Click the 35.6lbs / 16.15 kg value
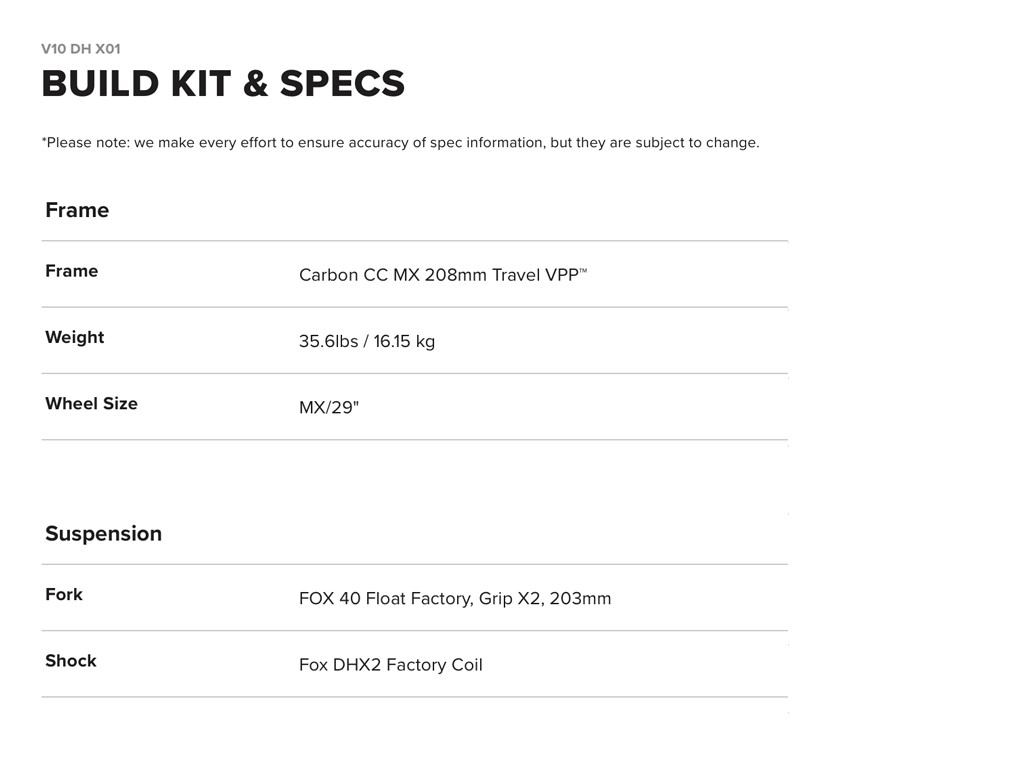The height and width of the screenshot is (768, 1024). pyautogui.click(x=367, y=341)
